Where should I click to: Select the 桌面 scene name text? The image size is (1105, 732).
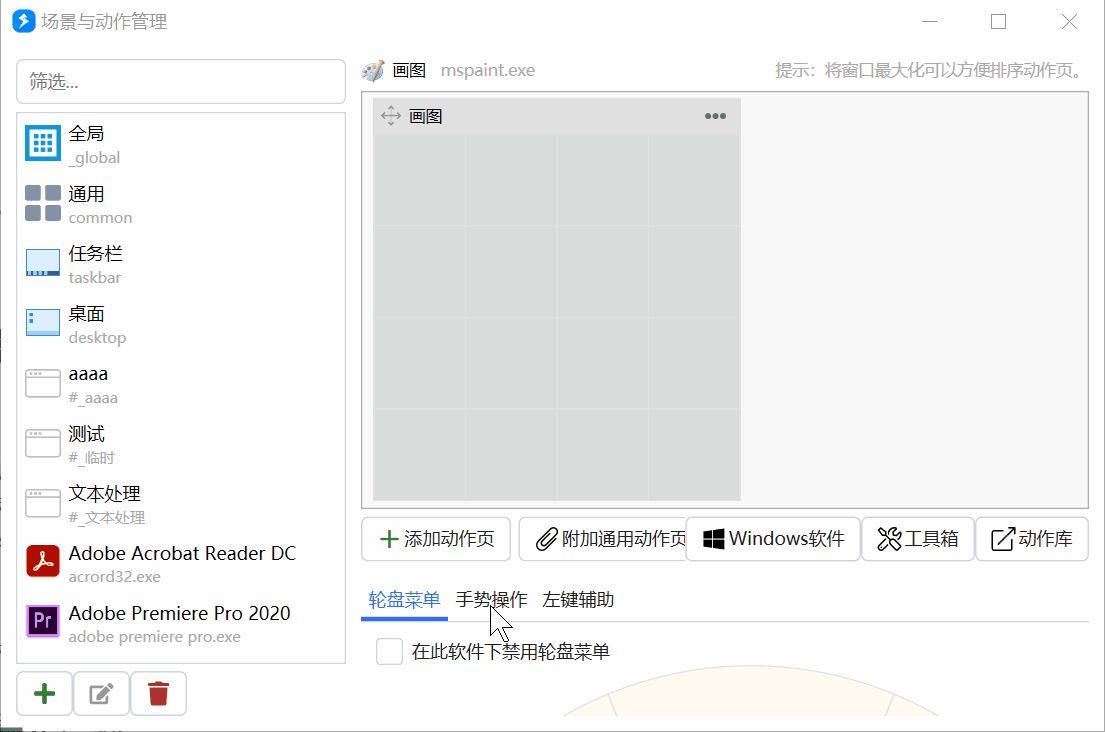(x=87, y=314)
